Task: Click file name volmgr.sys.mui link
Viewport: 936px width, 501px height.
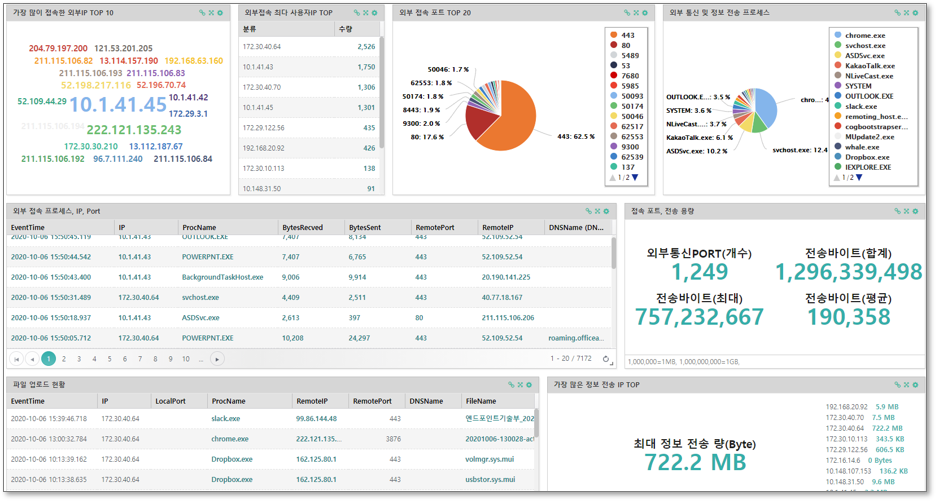Action: point(491,460)
